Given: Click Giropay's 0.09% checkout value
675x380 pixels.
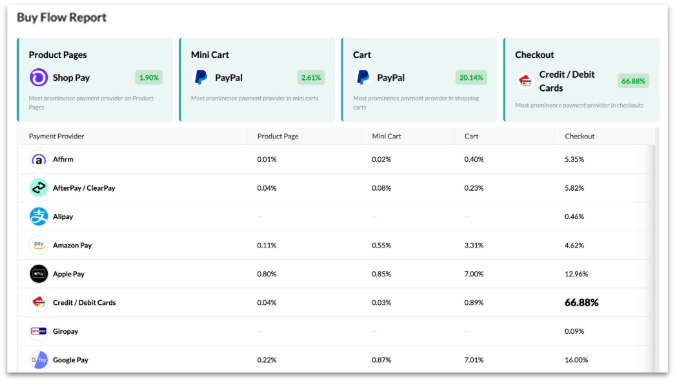Looking at the screenshot, I should [574, 331].
